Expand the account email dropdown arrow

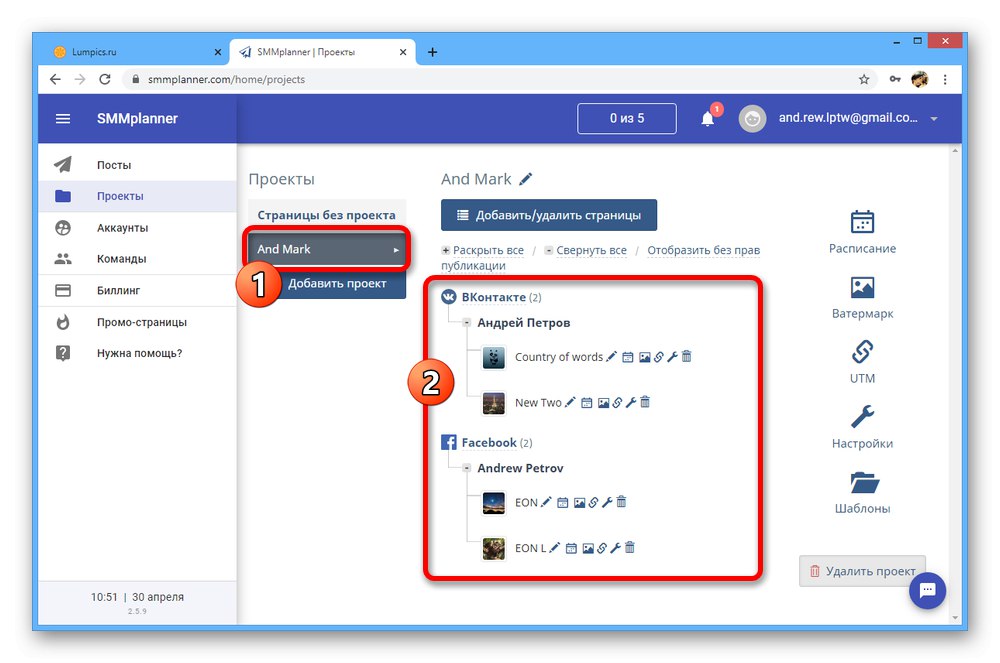(934, 119)
